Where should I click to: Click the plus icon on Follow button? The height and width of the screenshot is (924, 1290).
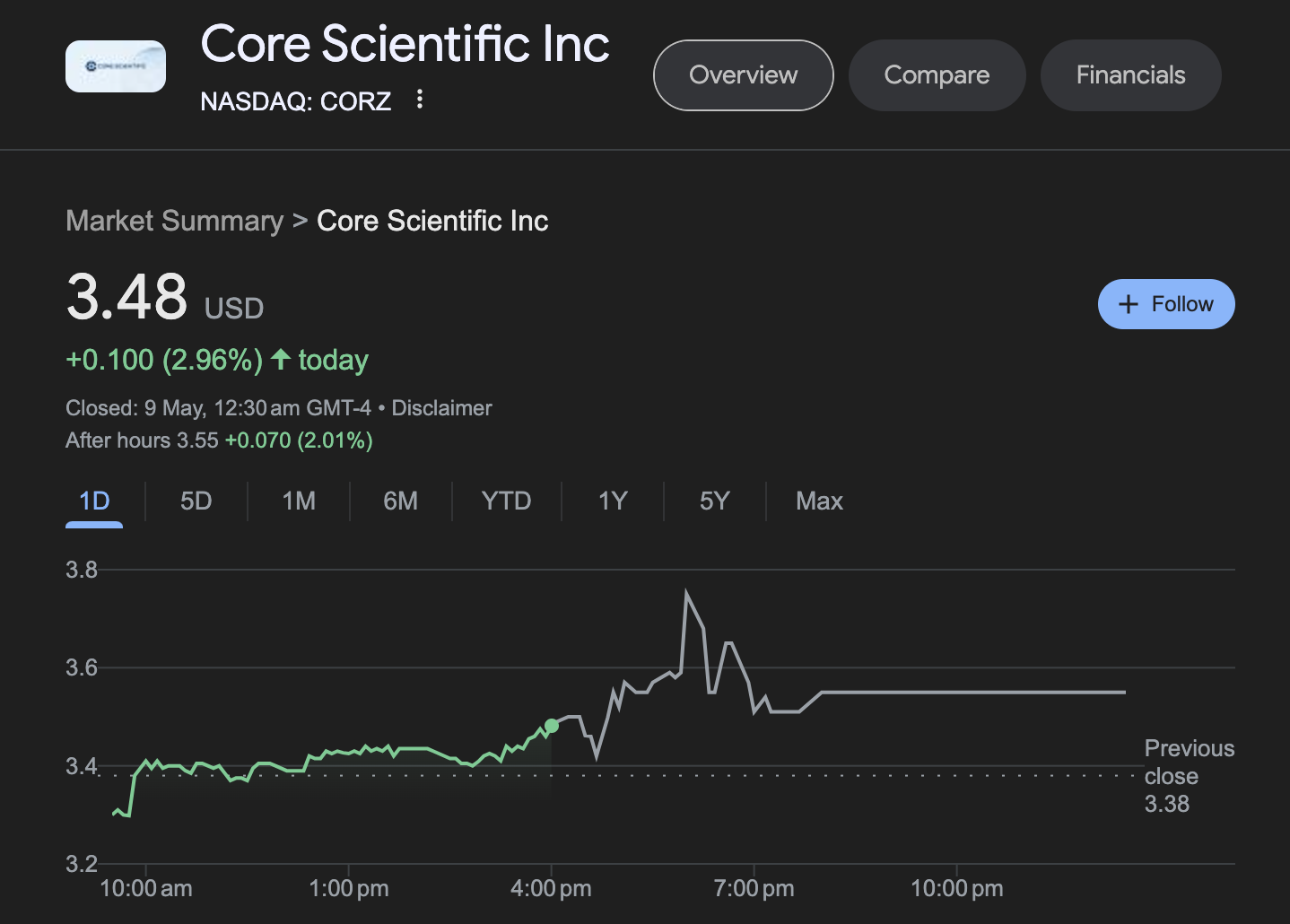pyautogui.click(x=1129, y=304)
